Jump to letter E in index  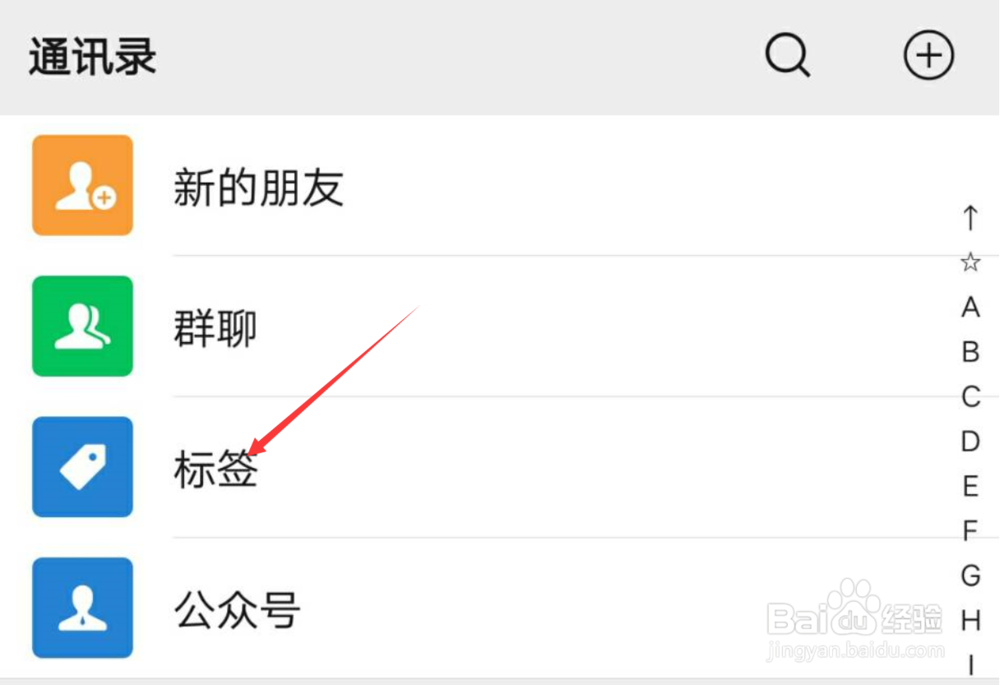pyautogui.click(x=970, y=486)
